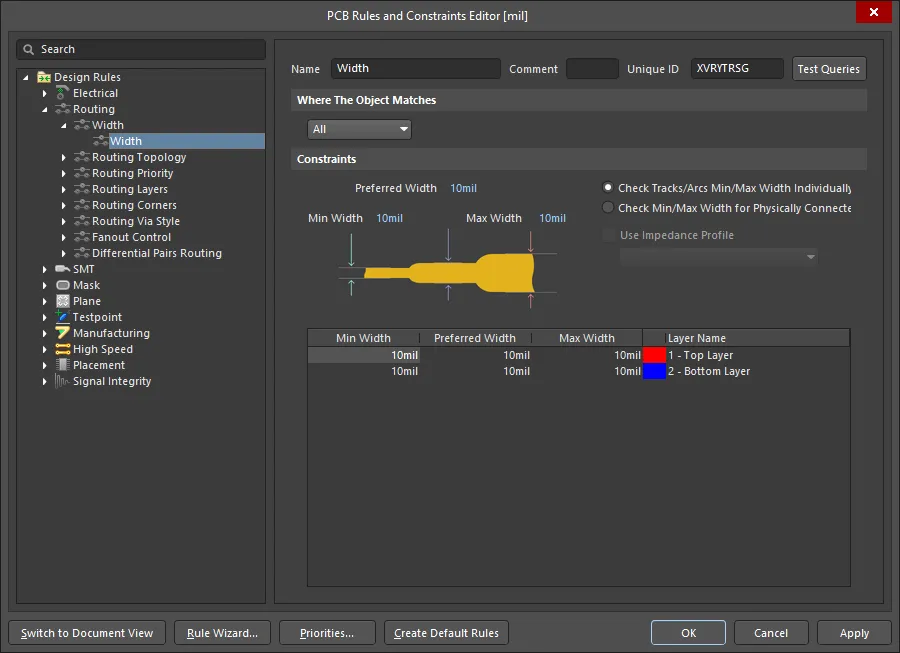Click the search magnifier icon
This screenshot has height=653, width=900.
[28, 49]
